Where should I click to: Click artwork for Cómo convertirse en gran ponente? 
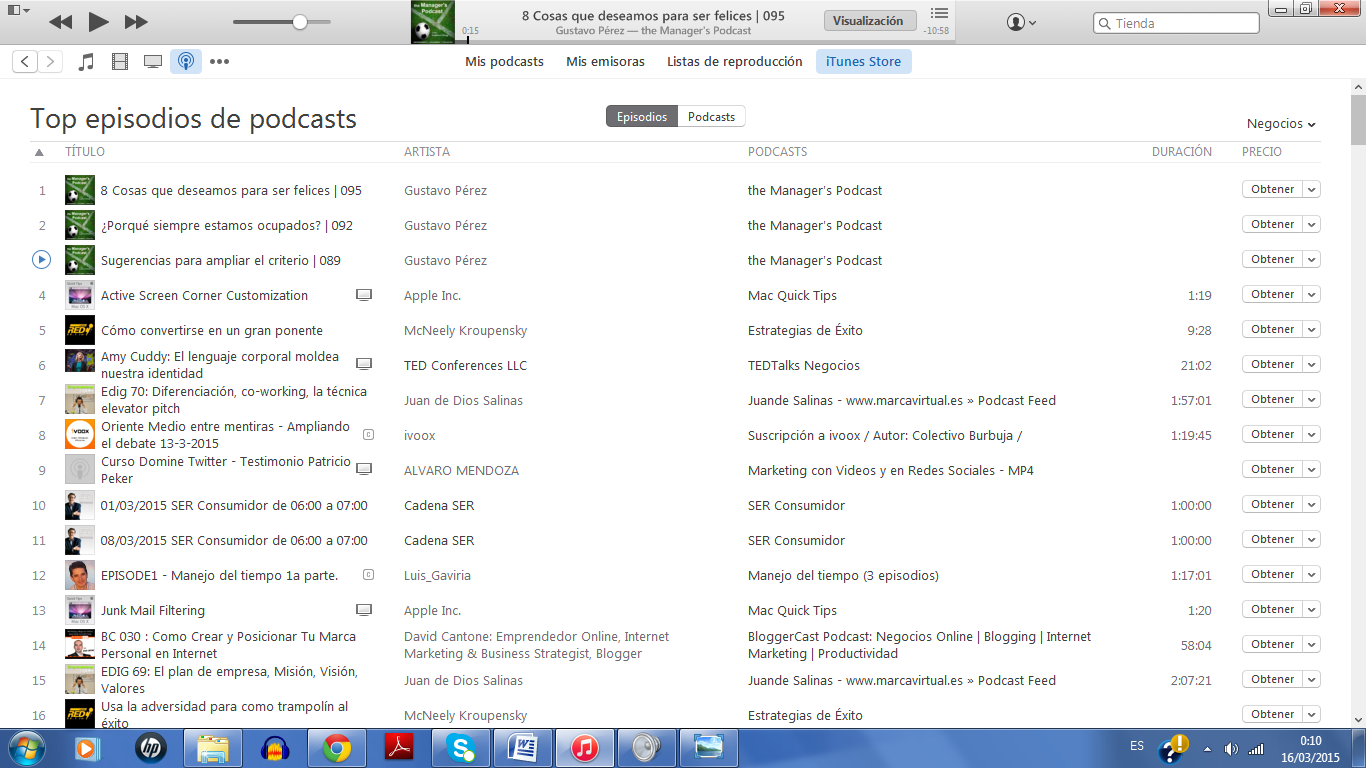pos(80,330)
